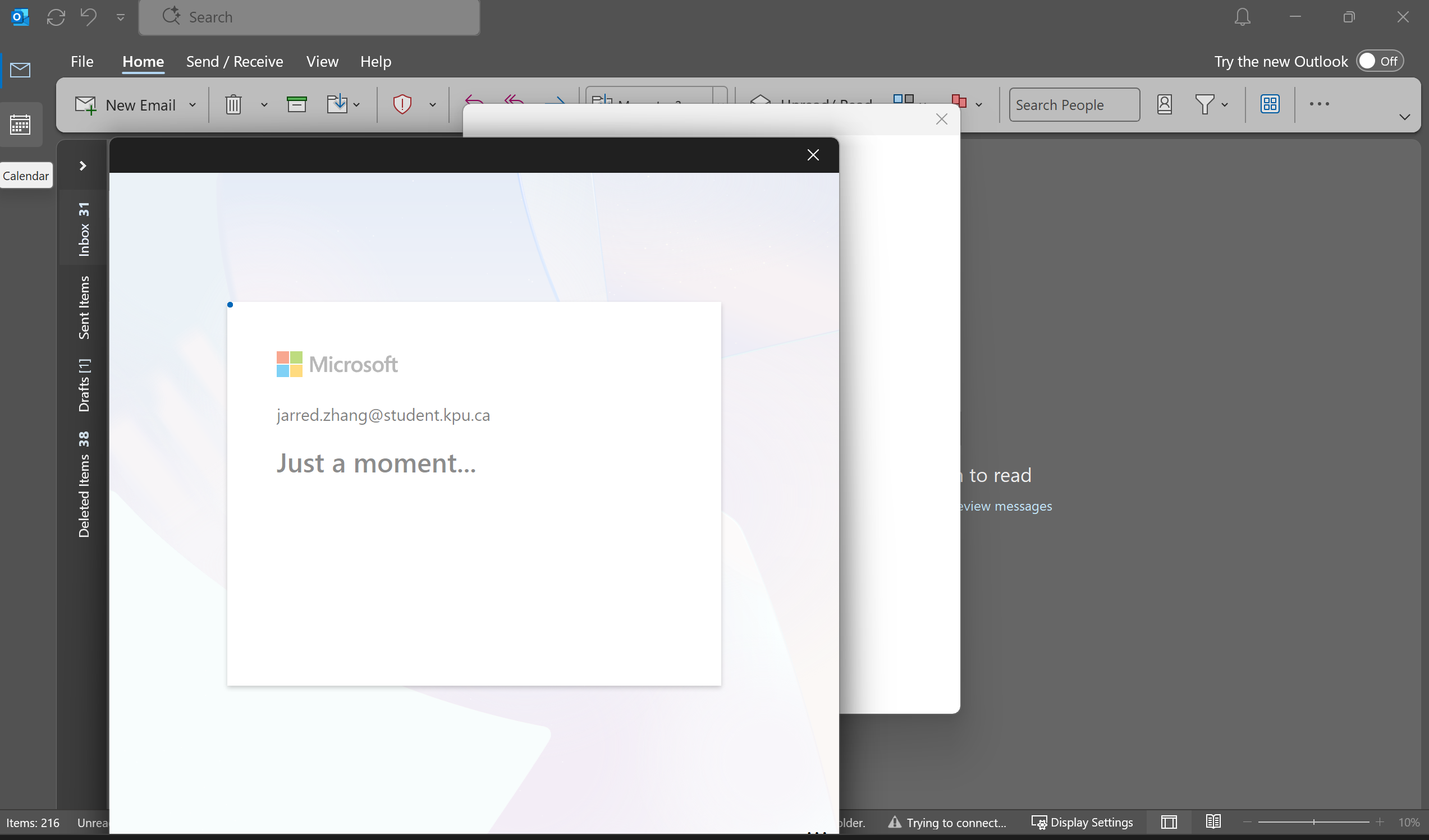Open the Calendar module icon

point(20,124)
